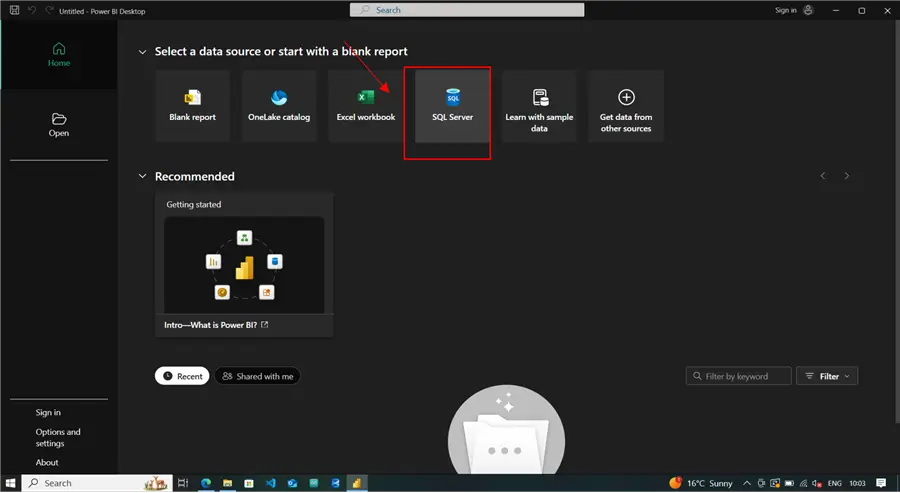Click the Filter by keyword field
Viewport: 900px width, 493px height.
click(739, 376)
